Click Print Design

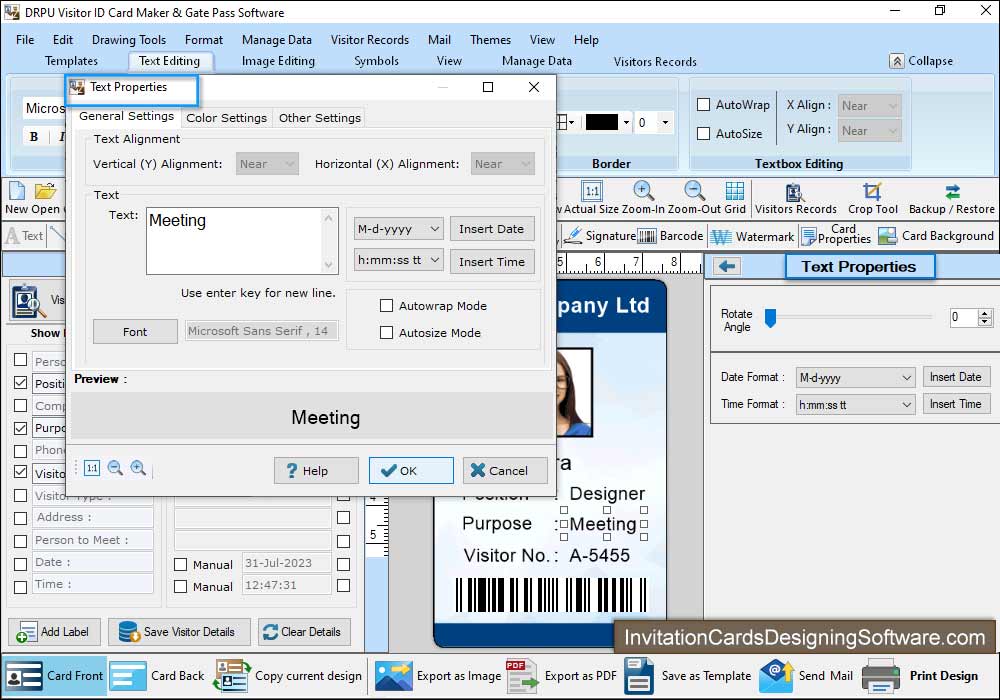(920, 676)
